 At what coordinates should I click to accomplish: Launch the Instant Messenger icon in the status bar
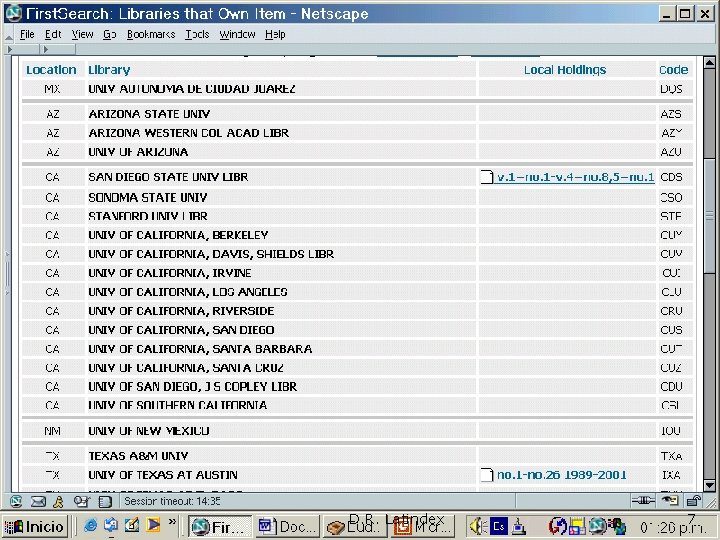click(x=58, y=501)
